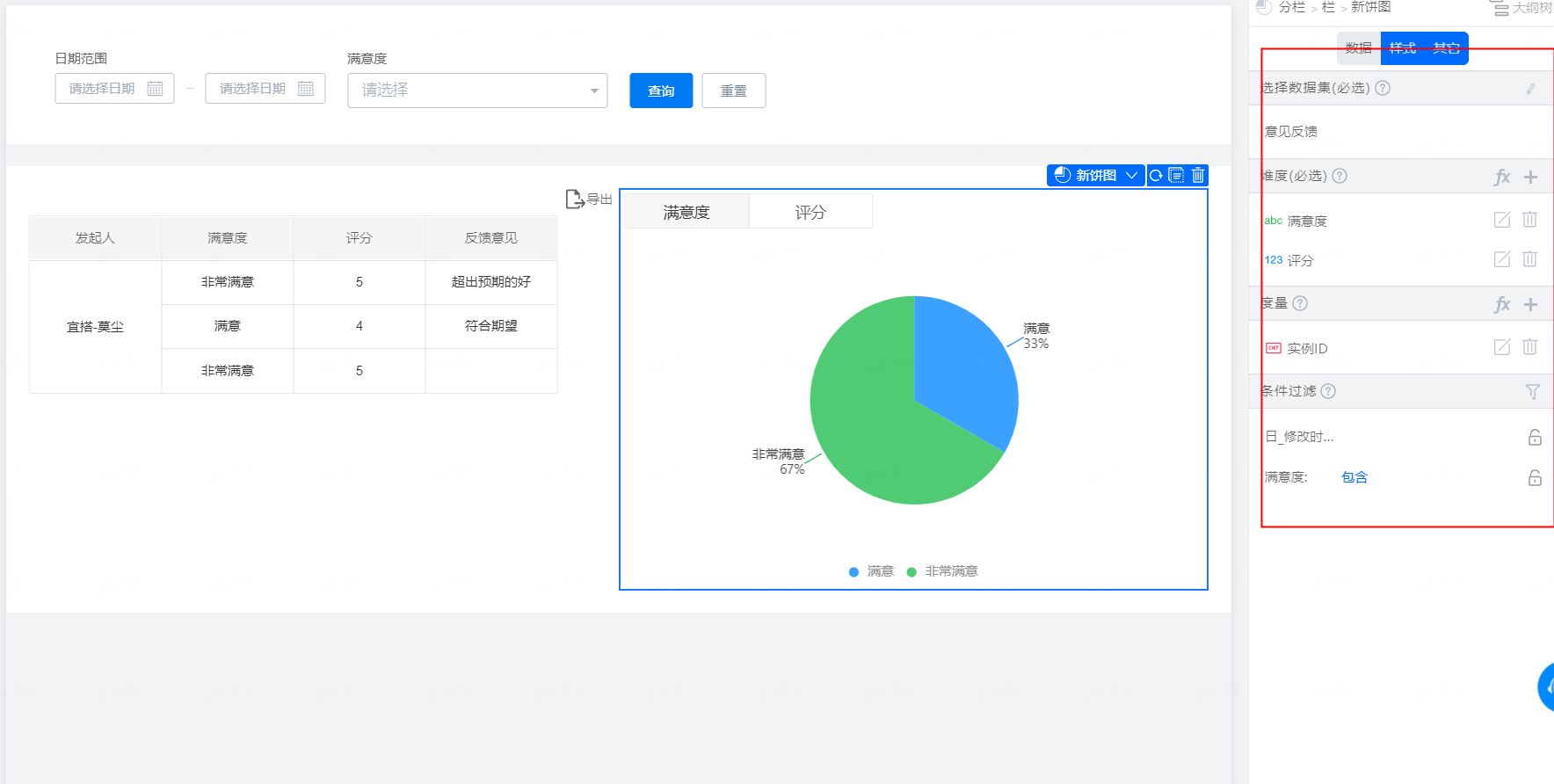Viewport: 1554px width, 784px height.
Task: Open the 新饼图 chart type dropdown
Action: click(x=1096, y=175)
